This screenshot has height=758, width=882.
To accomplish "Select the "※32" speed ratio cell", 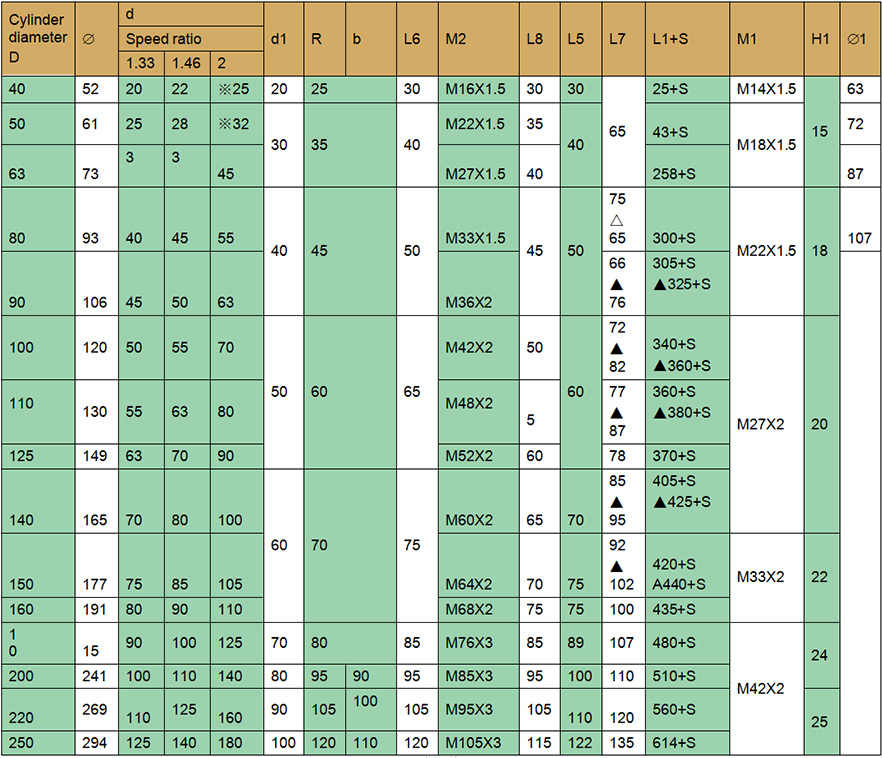I will (x=237, y=124).
